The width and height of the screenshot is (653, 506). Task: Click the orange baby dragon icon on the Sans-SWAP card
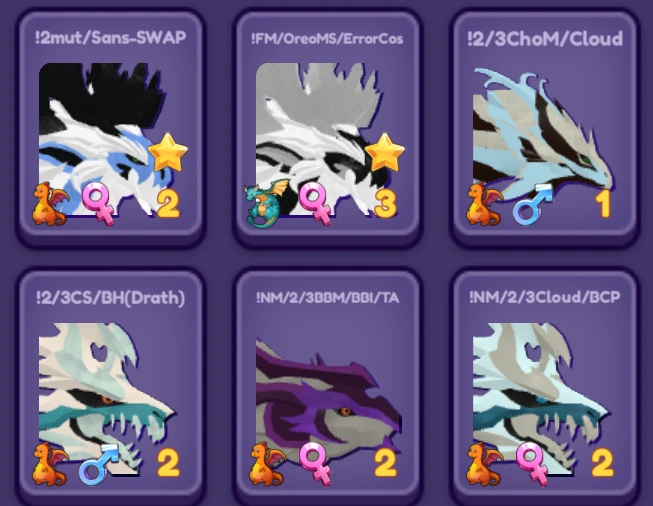(x=50, y=204)
